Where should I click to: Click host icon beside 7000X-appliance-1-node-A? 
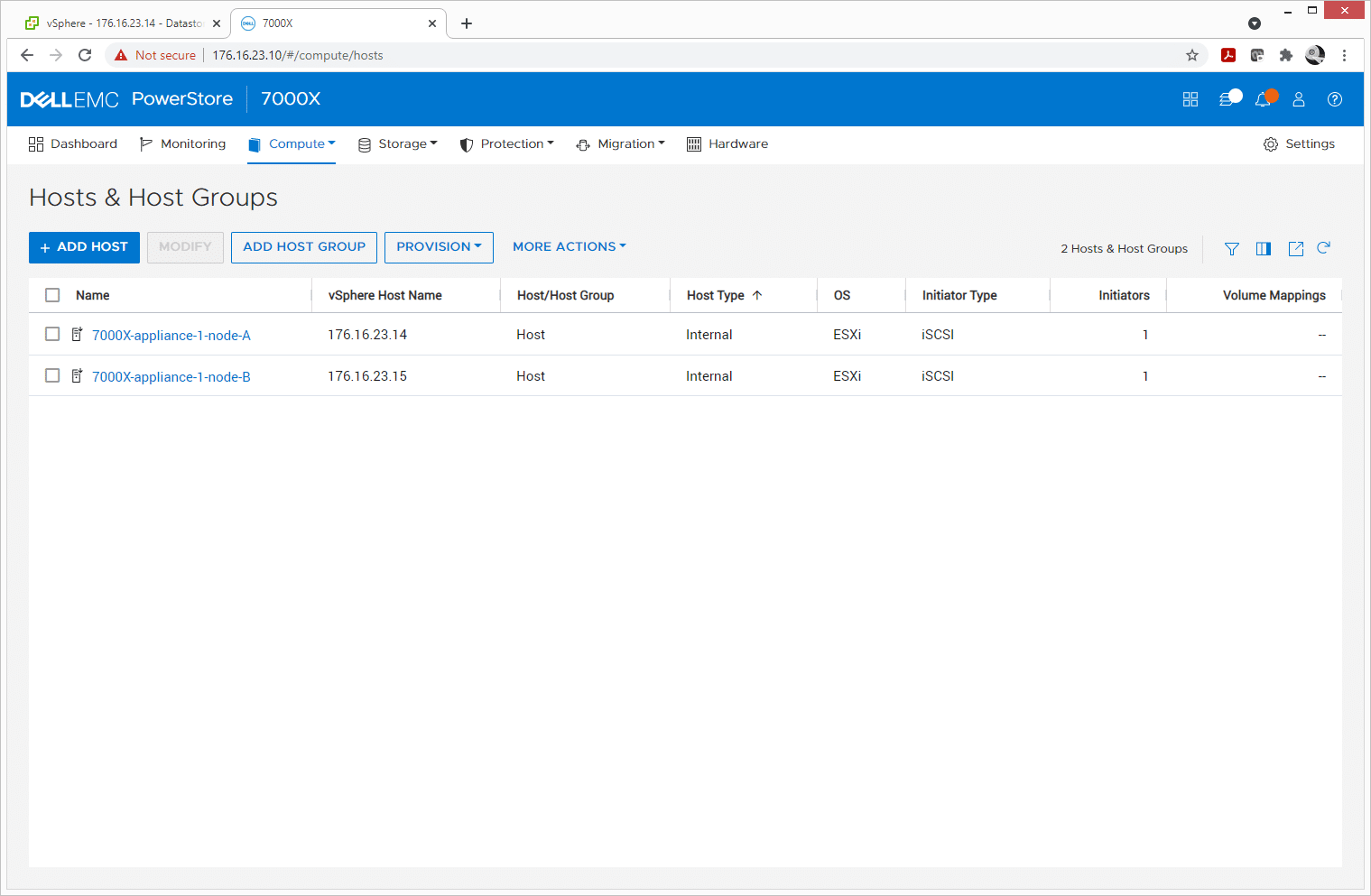pos(78,335)
